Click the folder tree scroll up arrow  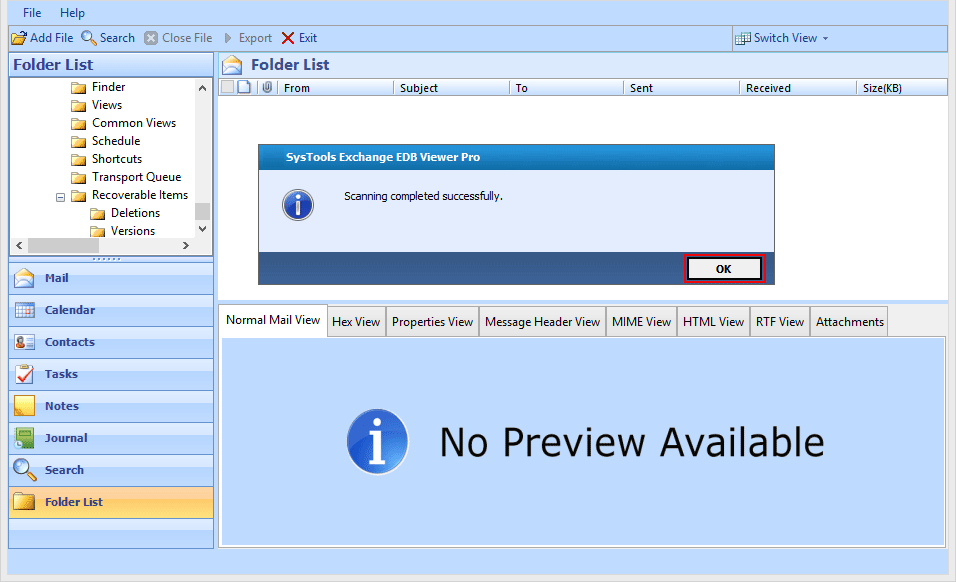tap(202, 88)
